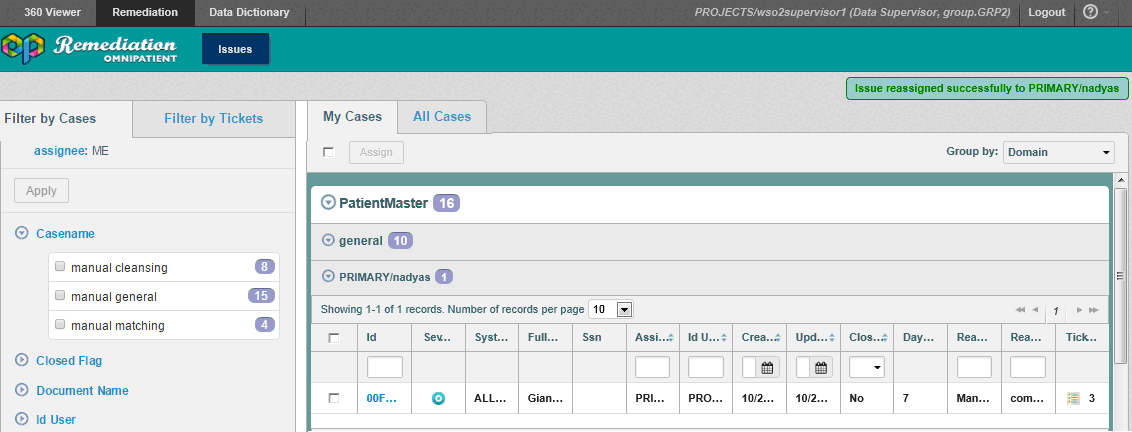Open the Updated date calendar picker
Viewport: 1132px width, 432px height.
pyautogui.click(x=821, y=367)
